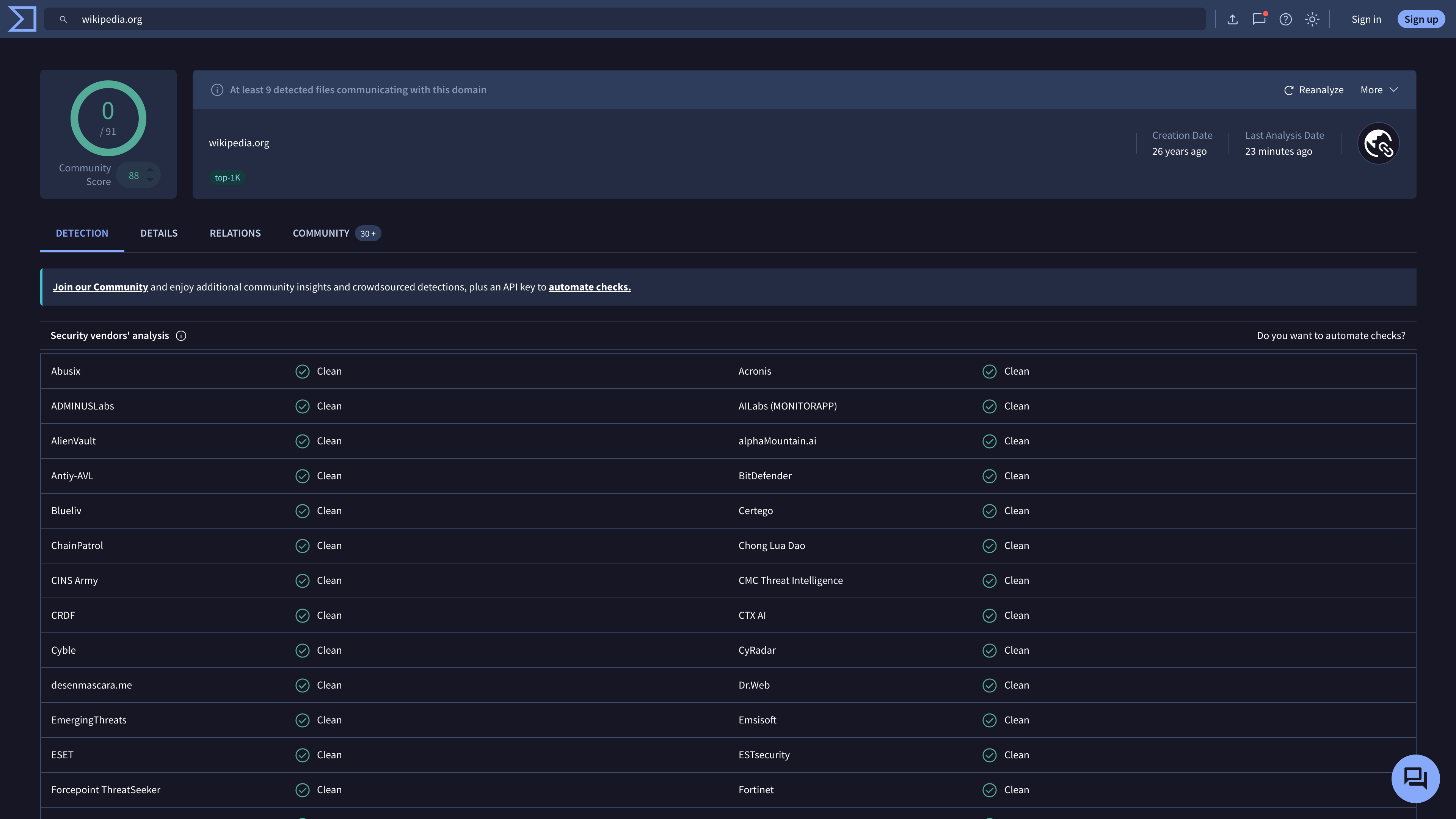Image resolution: width=1456 pixels, height=819 pixels.
Task: Click the '23 minutes ago' analysis date
Action: tap(1279, 152)
